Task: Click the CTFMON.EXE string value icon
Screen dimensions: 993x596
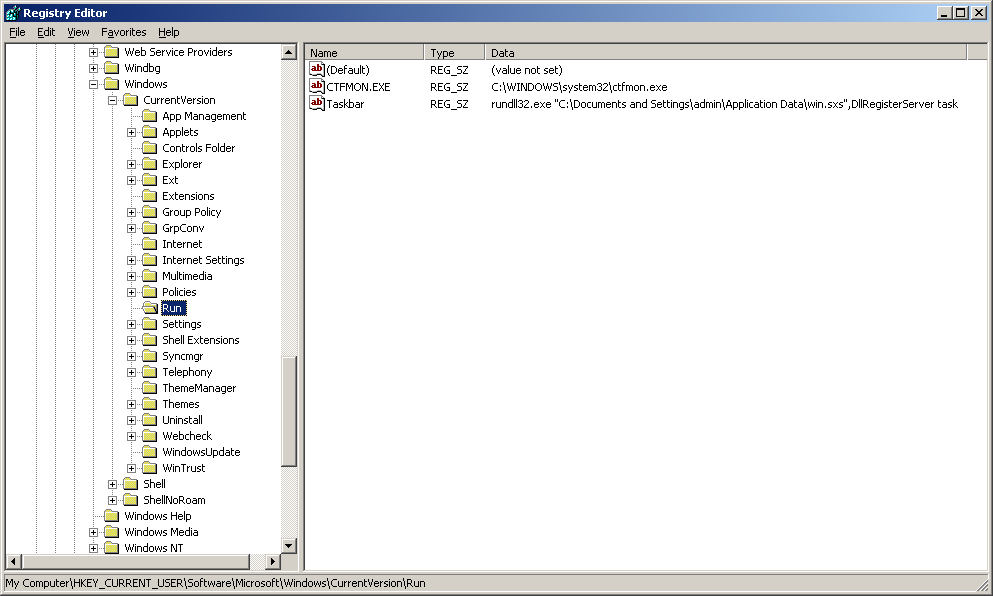Action: 317,86
